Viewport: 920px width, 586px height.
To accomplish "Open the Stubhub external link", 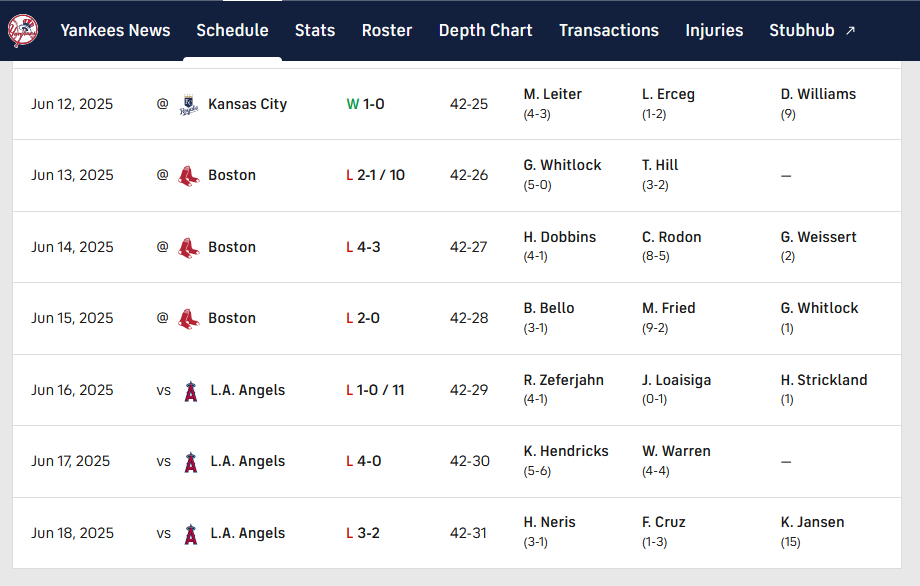I will (812, 30).
